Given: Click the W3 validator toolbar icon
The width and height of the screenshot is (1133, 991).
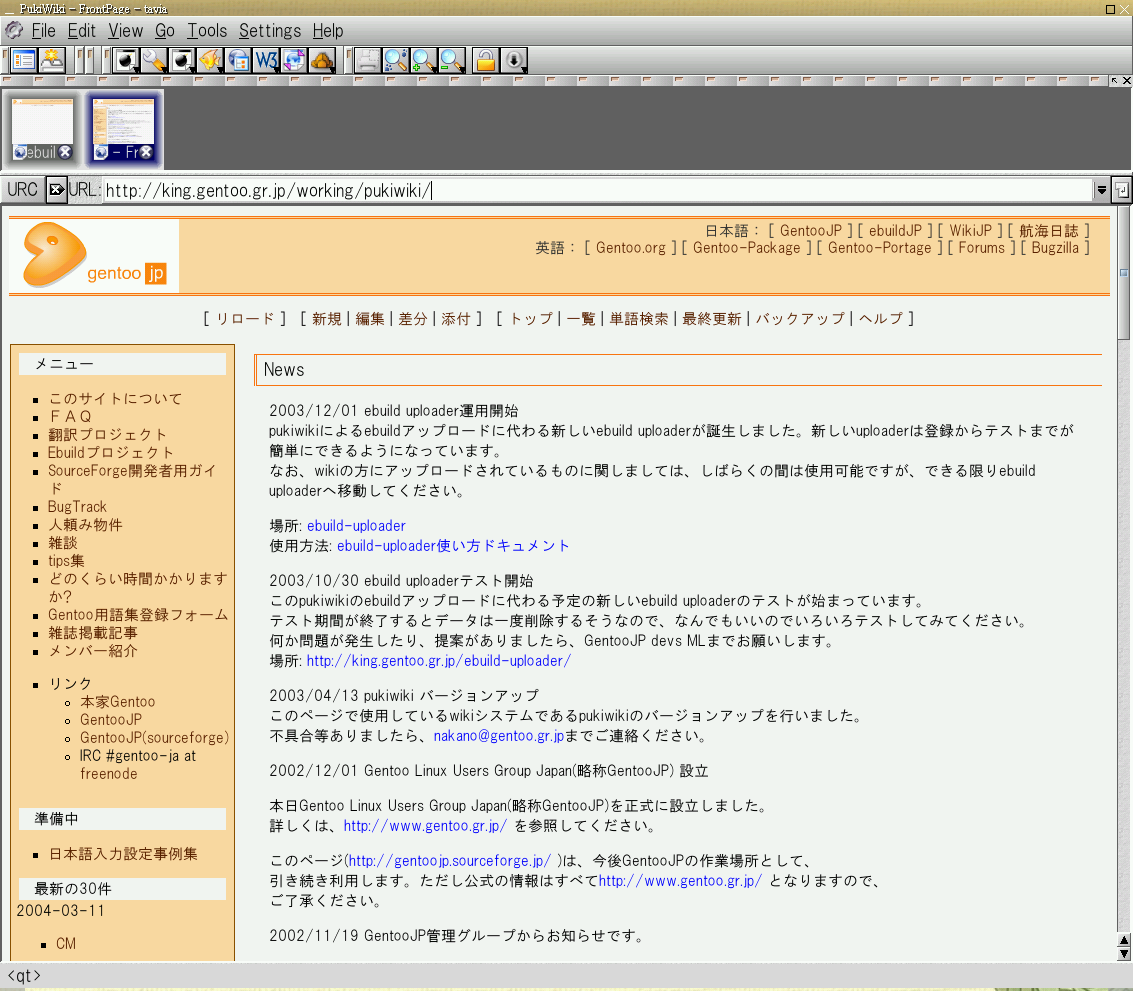Looking at the screenshot, I should pos(266,61).
